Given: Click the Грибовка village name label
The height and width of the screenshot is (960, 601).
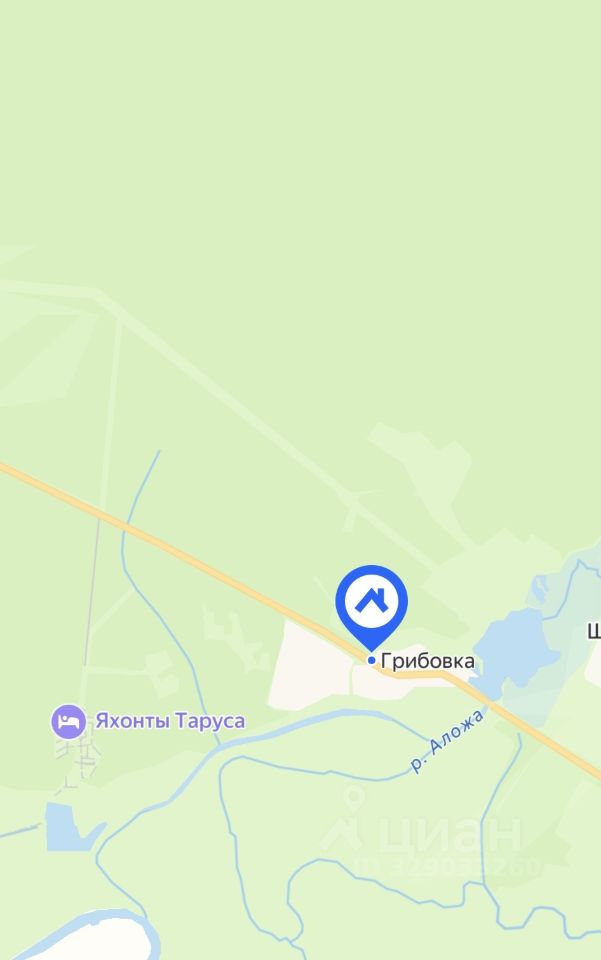Looking at the screenshot, I should (x=427, y=661).
